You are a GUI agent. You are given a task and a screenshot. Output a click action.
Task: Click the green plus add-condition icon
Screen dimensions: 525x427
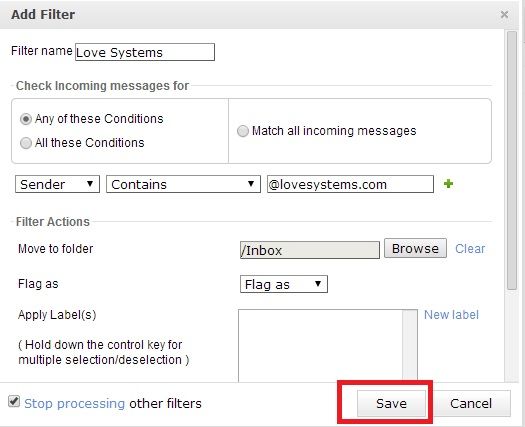coord(448,184)
